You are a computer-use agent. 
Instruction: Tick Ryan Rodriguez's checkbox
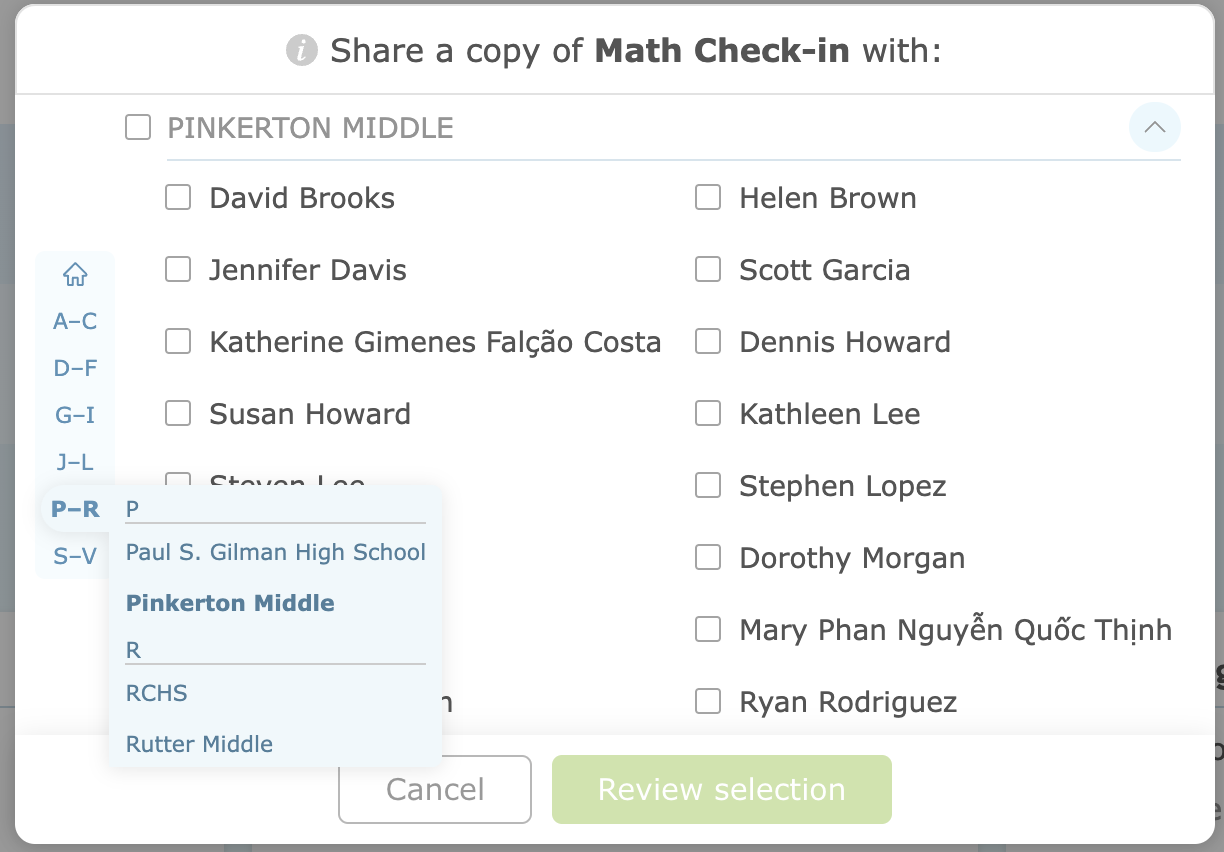click(707, 701)
